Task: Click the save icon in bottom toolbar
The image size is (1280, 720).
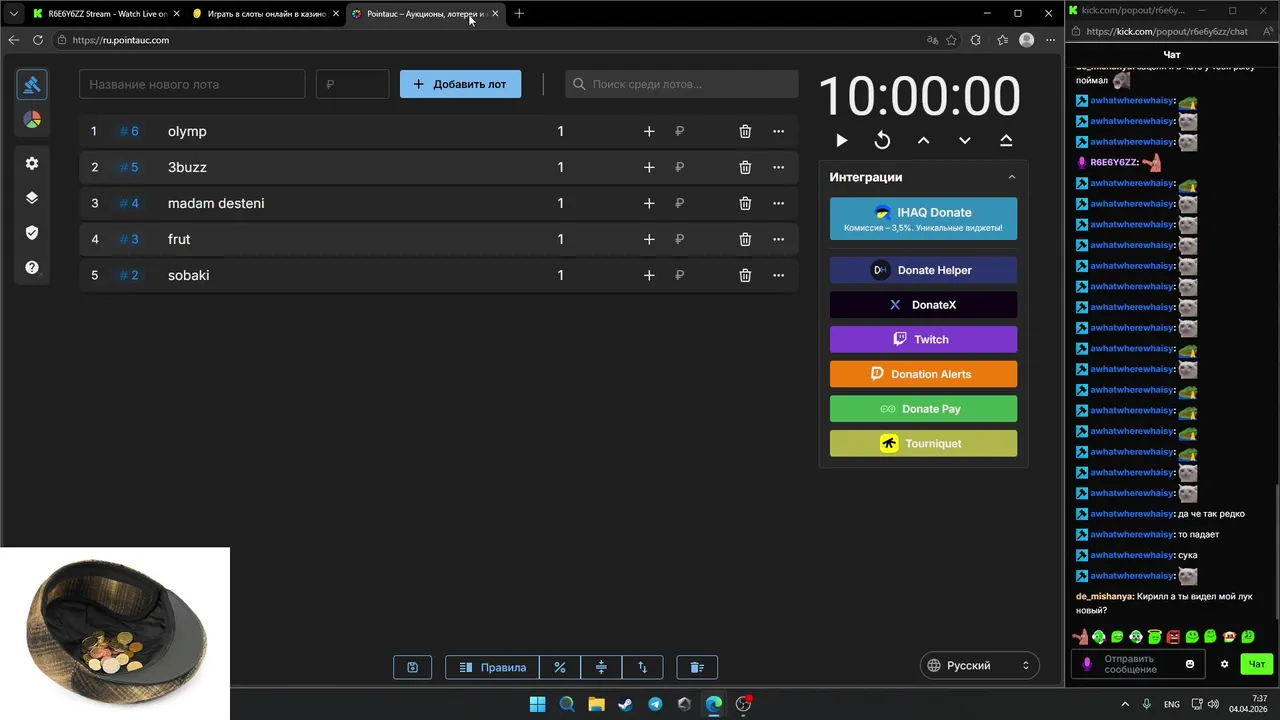Action: point(412,667)
